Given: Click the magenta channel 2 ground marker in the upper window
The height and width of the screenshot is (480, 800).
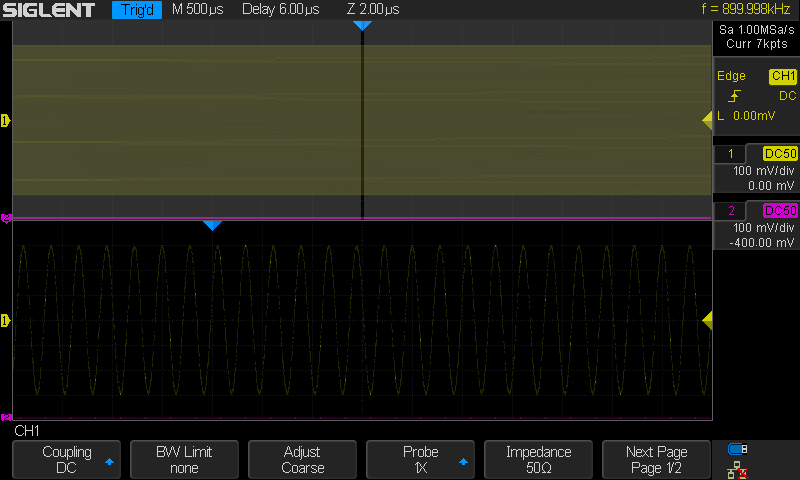Looking at the screenshot, I should (x=6, y=217).
